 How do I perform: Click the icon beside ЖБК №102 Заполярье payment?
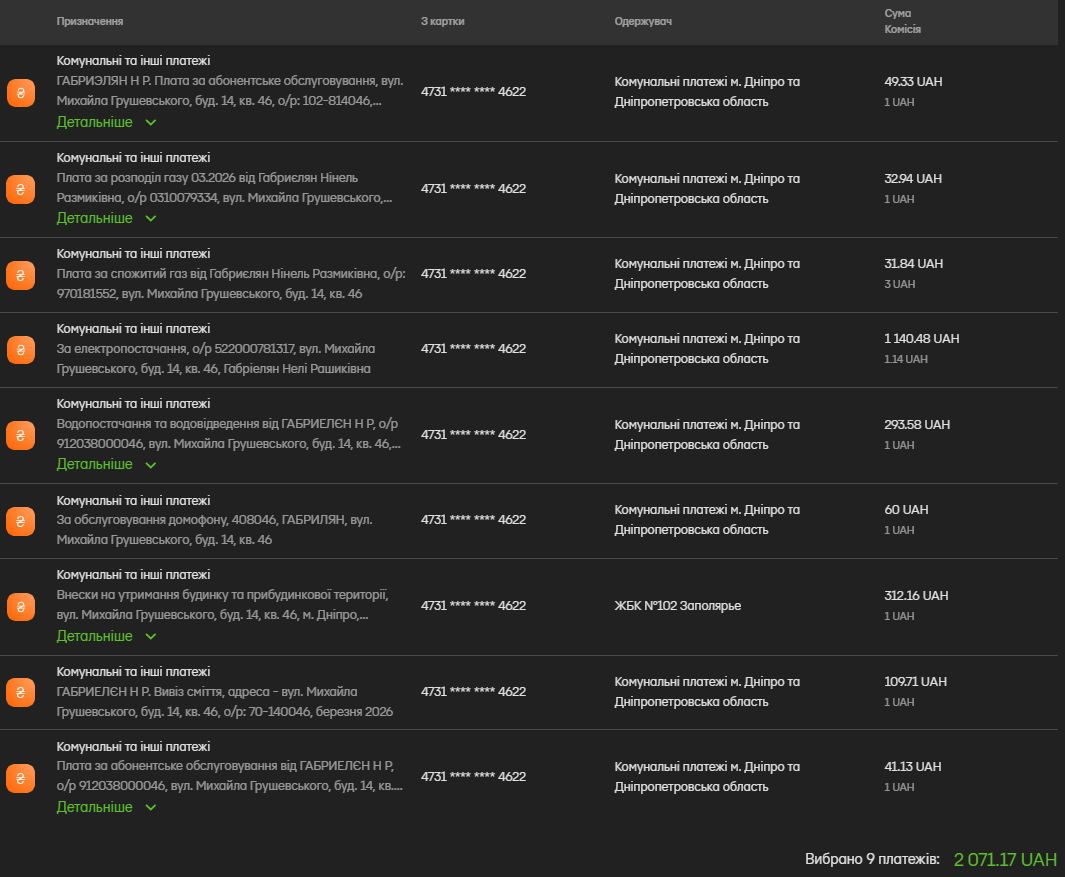21,606
